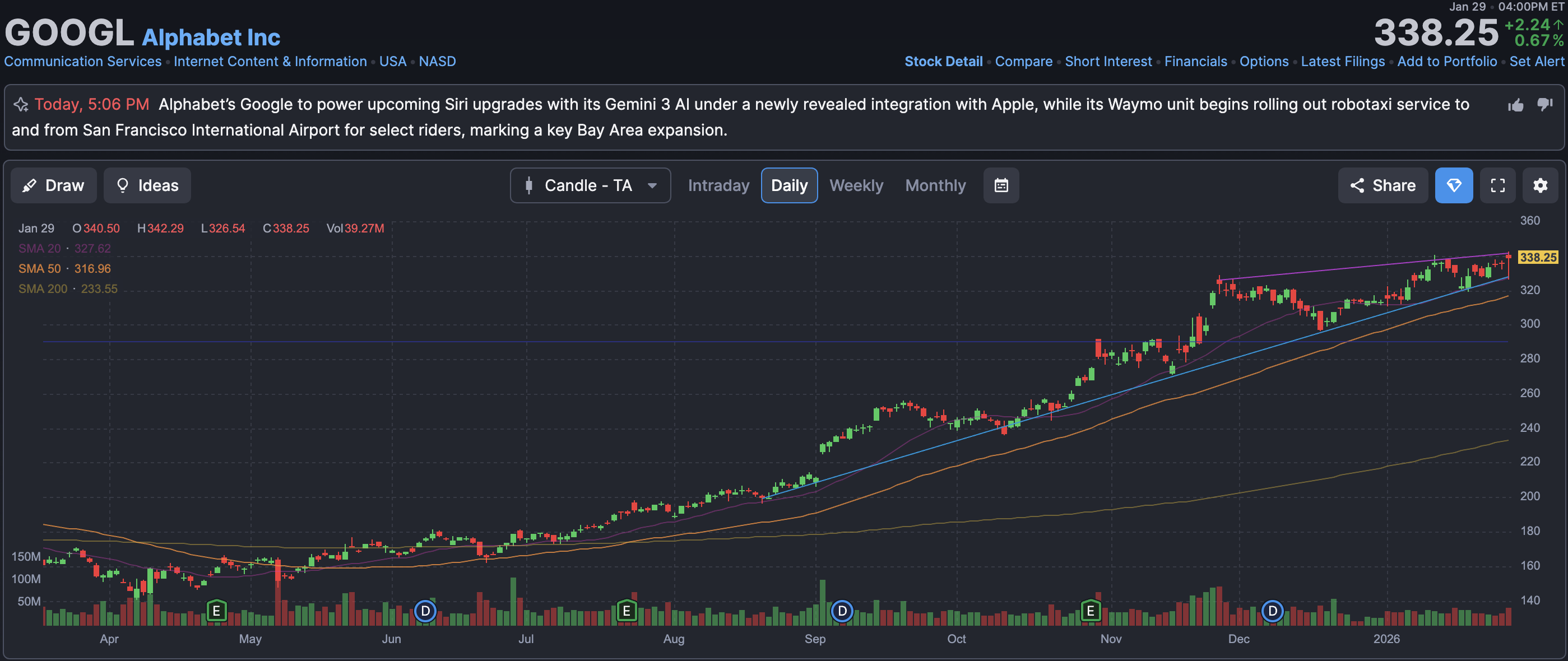Image resolution: width=1568 pixels, height=661 pixels.
Task: Enter fullscreen chart mode
Action: 1497,185
